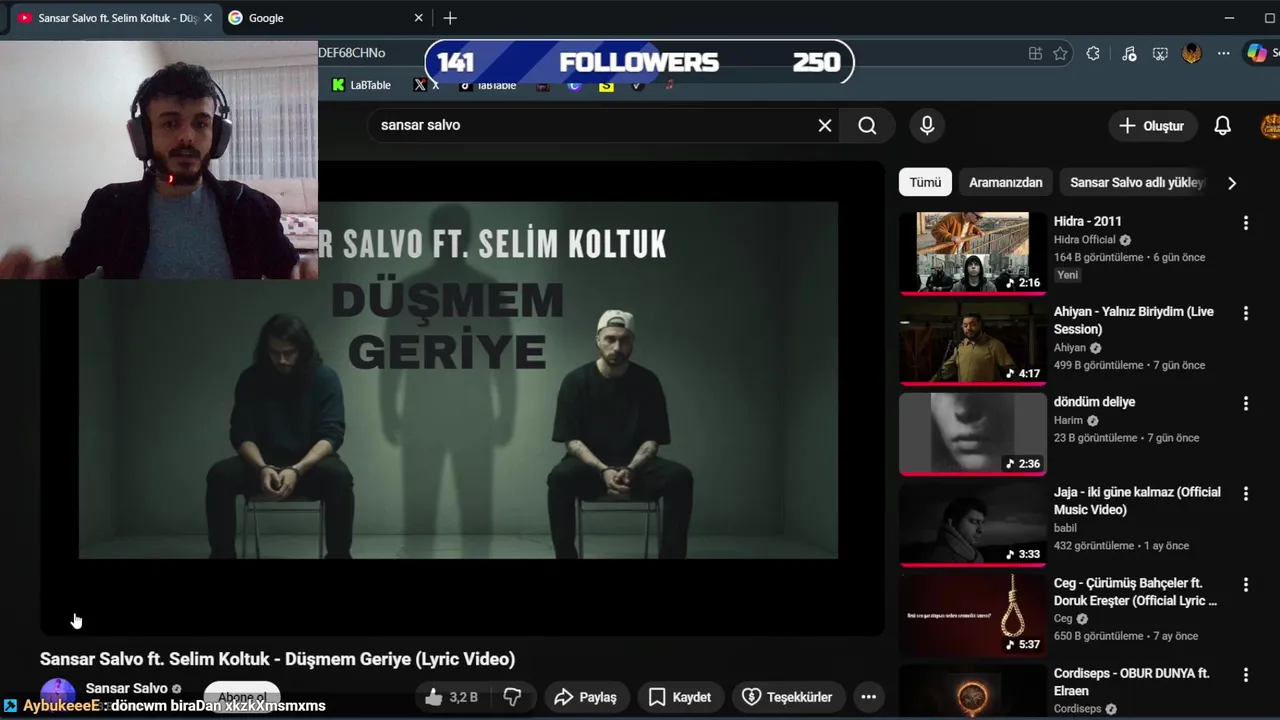Subscribe with the Abone ol button
The image size is (1280, 720).
242,696
